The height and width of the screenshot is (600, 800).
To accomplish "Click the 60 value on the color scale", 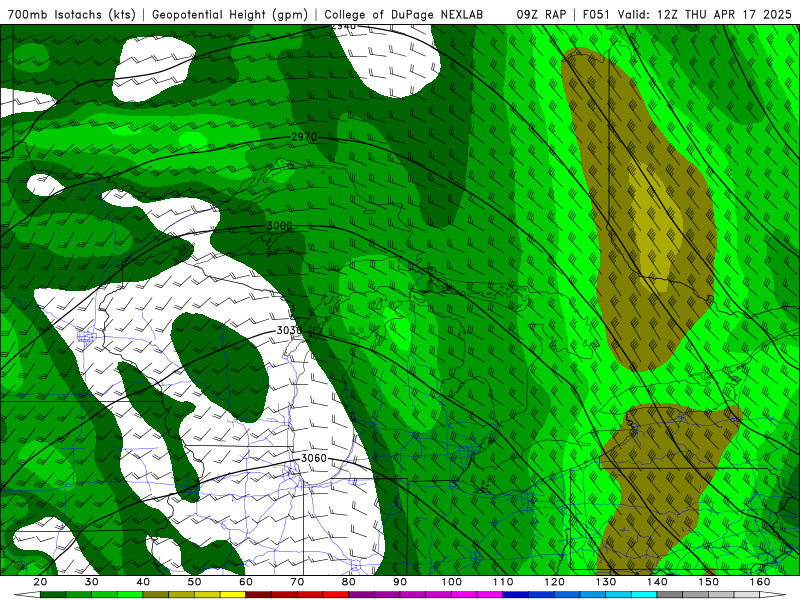I will tap(246, 582).
